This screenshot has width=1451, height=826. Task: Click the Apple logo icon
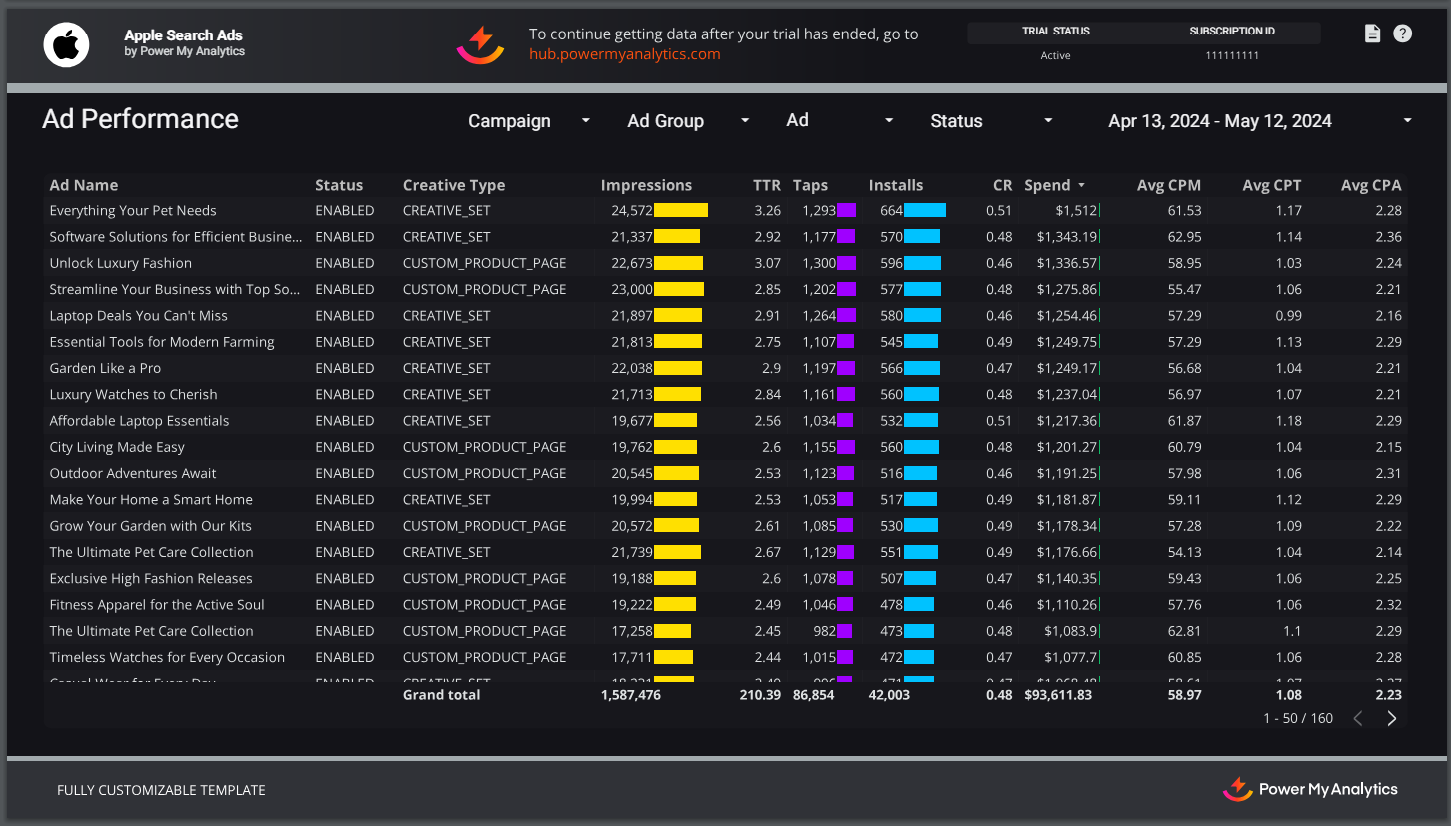tap(66, 44)
